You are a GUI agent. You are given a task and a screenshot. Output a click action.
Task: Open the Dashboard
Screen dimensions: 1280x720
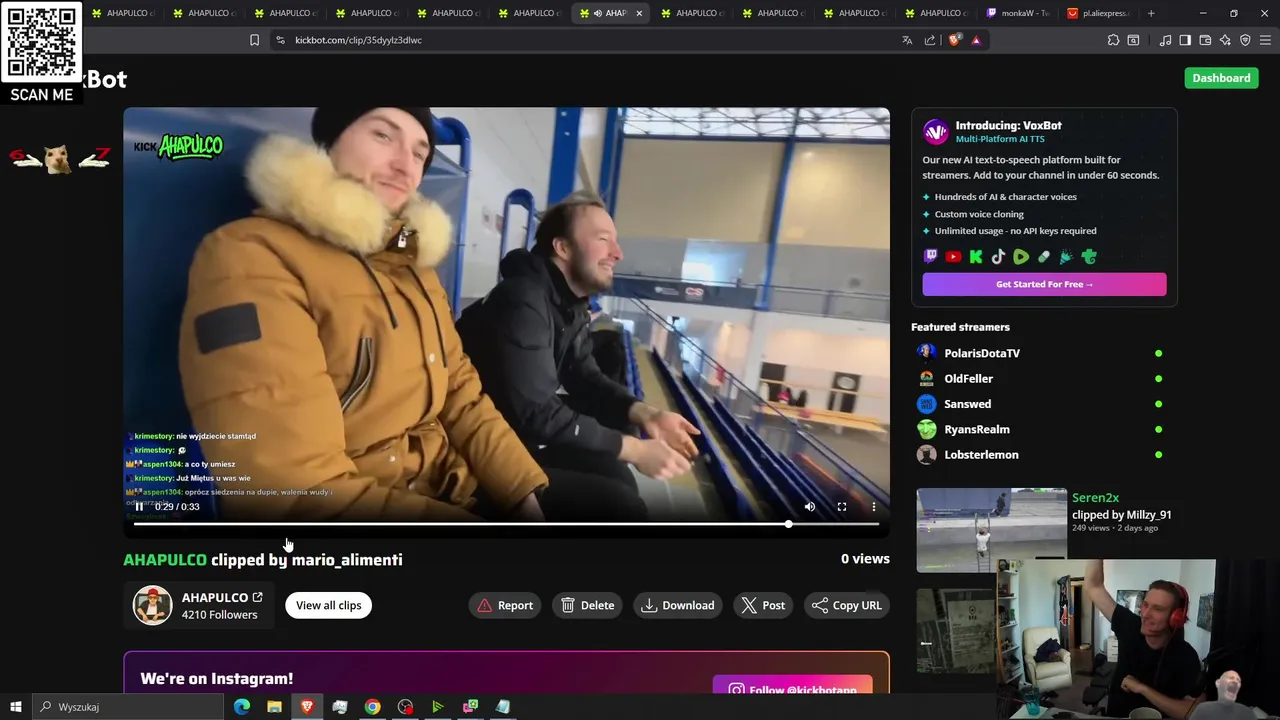[x=1221, y=78]
